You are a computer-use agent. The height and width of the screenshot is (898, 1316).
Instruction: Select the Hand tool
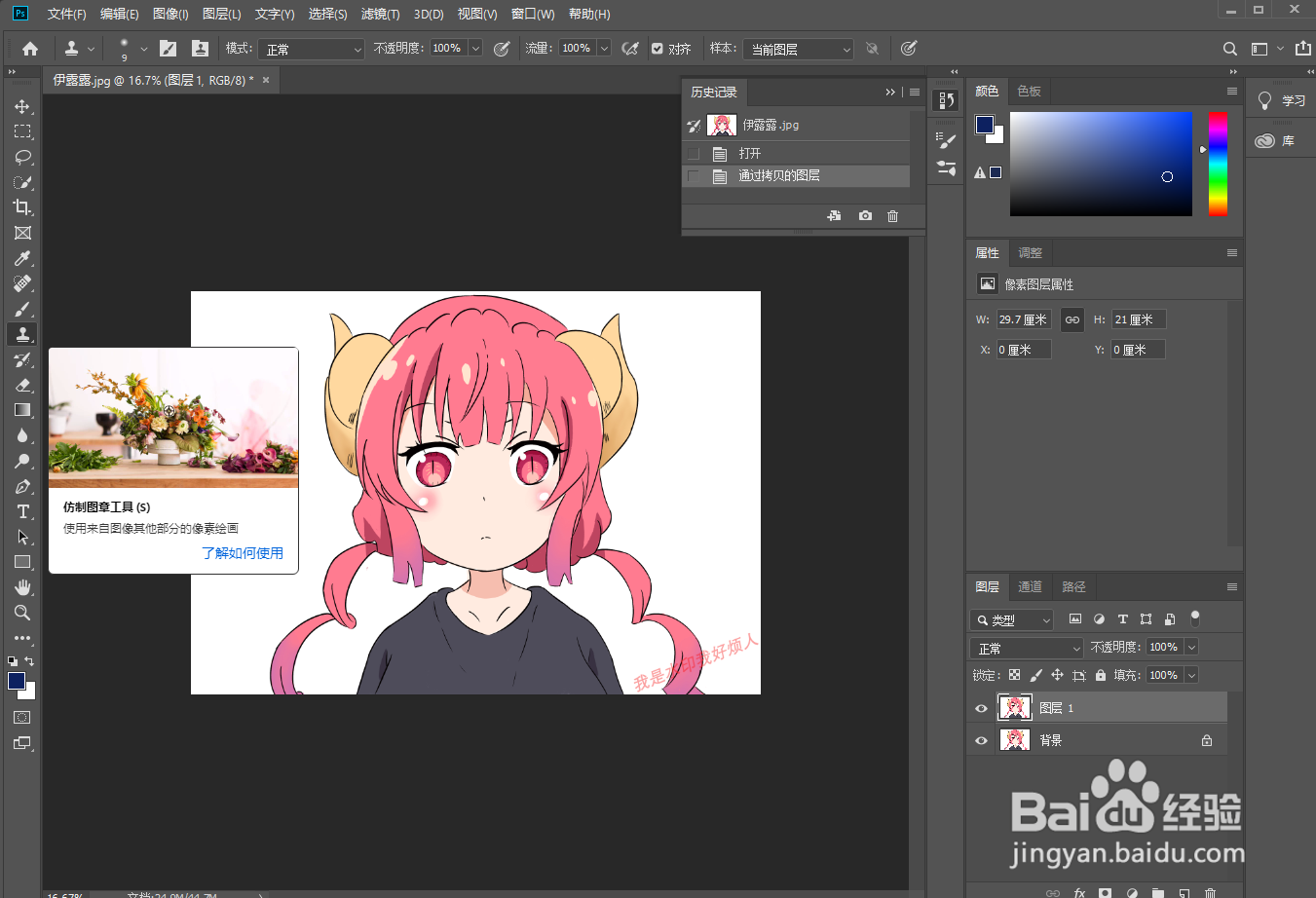point(22,587)
